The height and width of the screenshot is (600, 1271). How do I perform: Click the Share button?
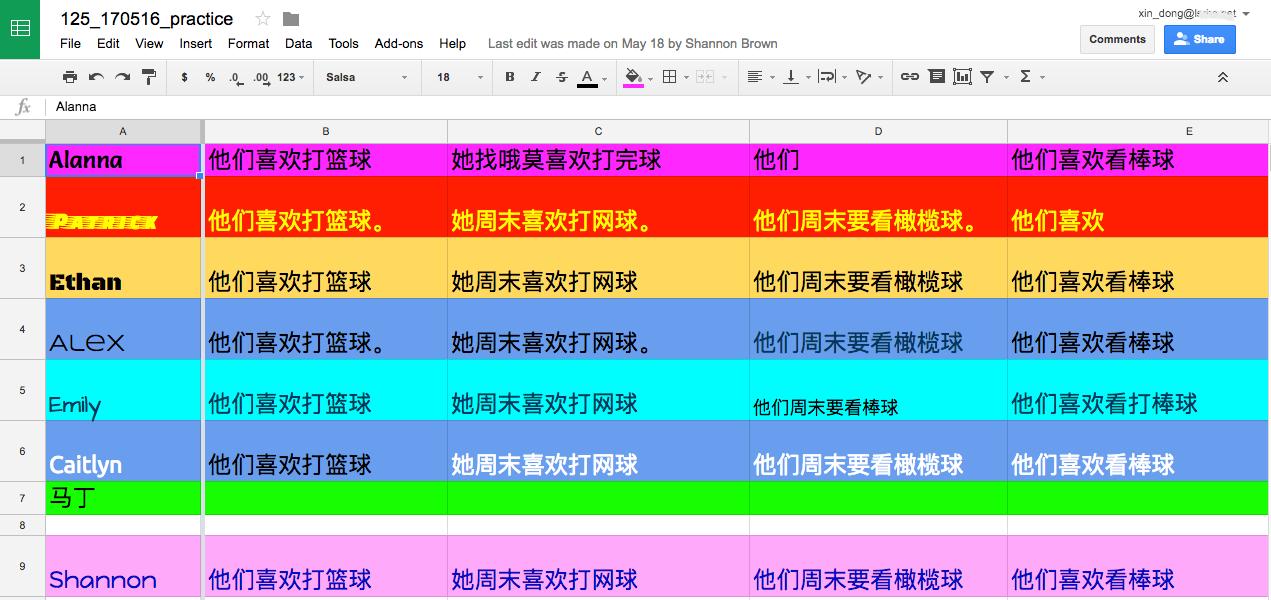click(x=1199, y=39)
